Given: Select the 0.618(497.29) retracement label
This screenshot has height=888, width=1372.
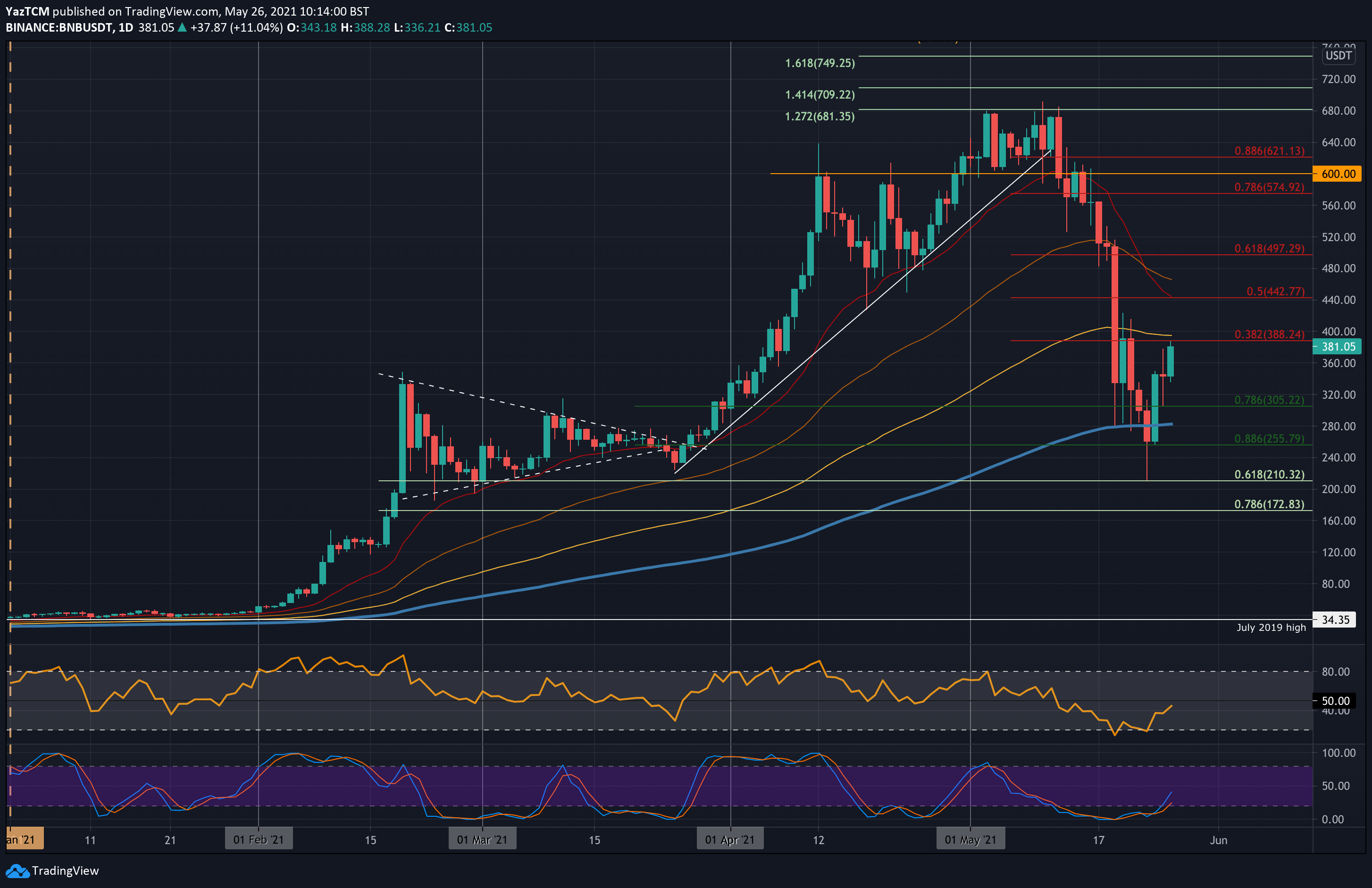Looking at the screenshot, I should (x=1269, y=249).
